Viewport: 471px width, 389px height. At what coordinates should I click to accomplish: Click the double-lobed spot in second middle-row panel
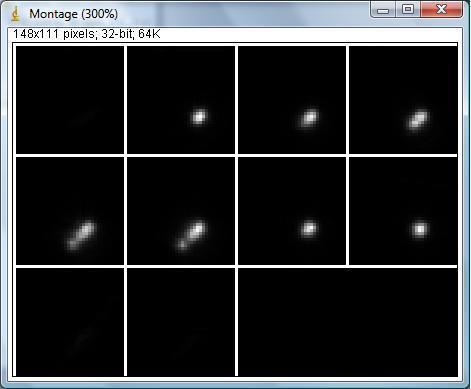coord(190,234)
